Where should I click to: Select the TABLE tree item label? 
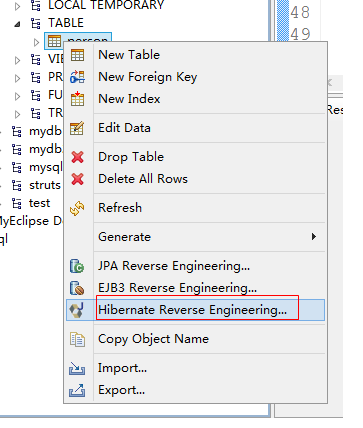(x=66, y=23)
